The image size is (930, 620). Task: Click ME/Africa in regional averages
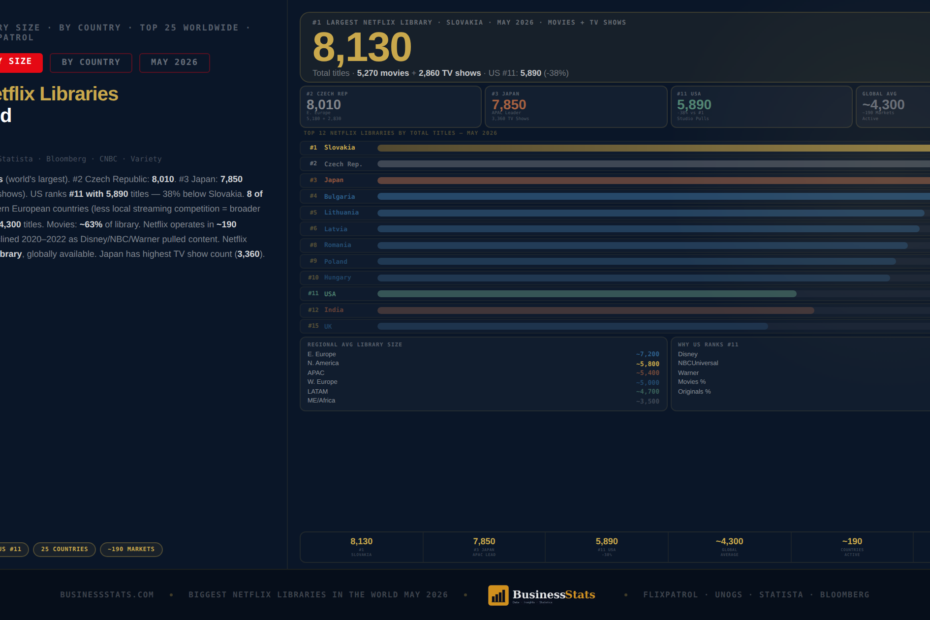point(321,400)
